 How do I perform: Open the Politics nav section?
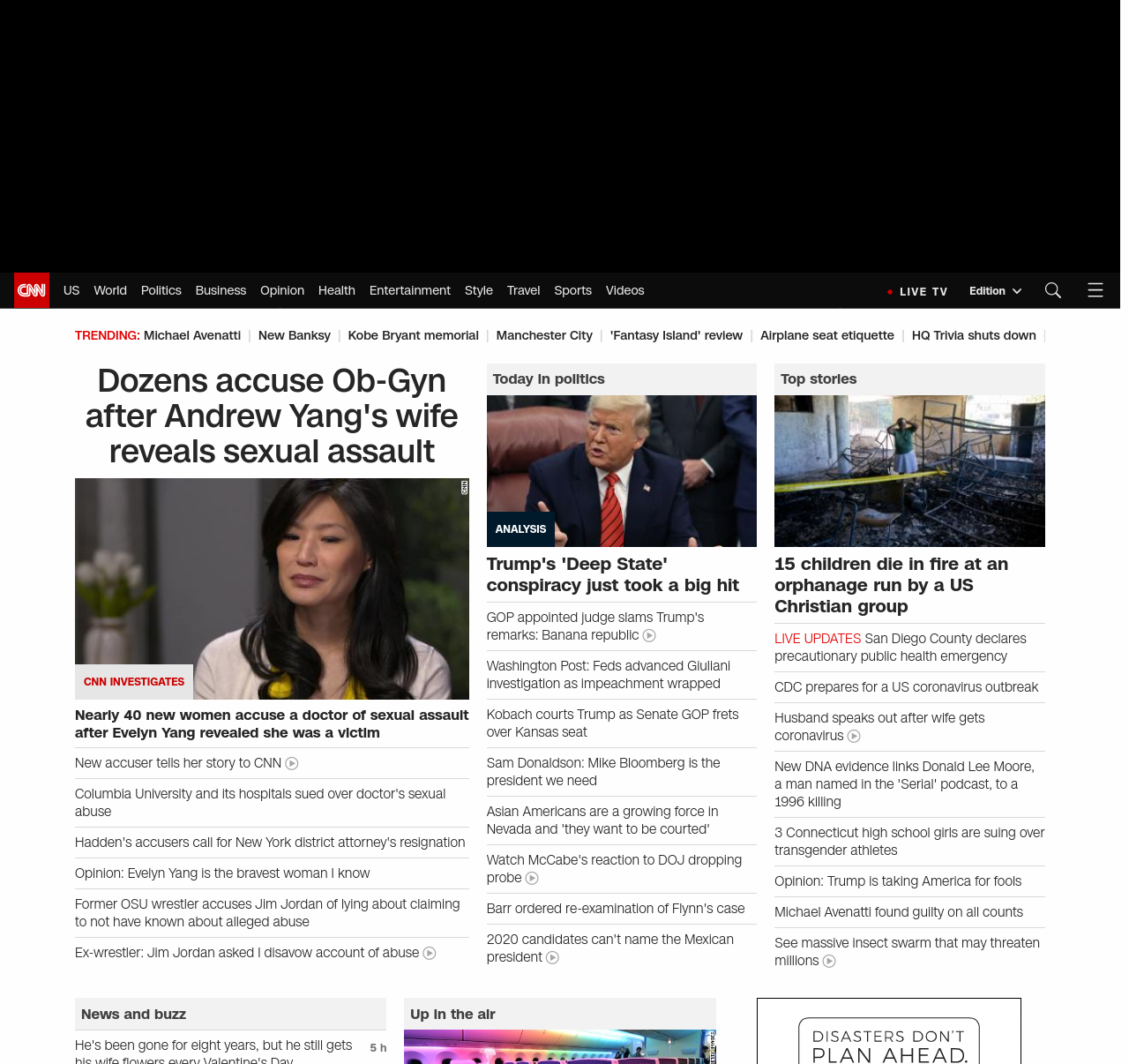coord(161,290)
